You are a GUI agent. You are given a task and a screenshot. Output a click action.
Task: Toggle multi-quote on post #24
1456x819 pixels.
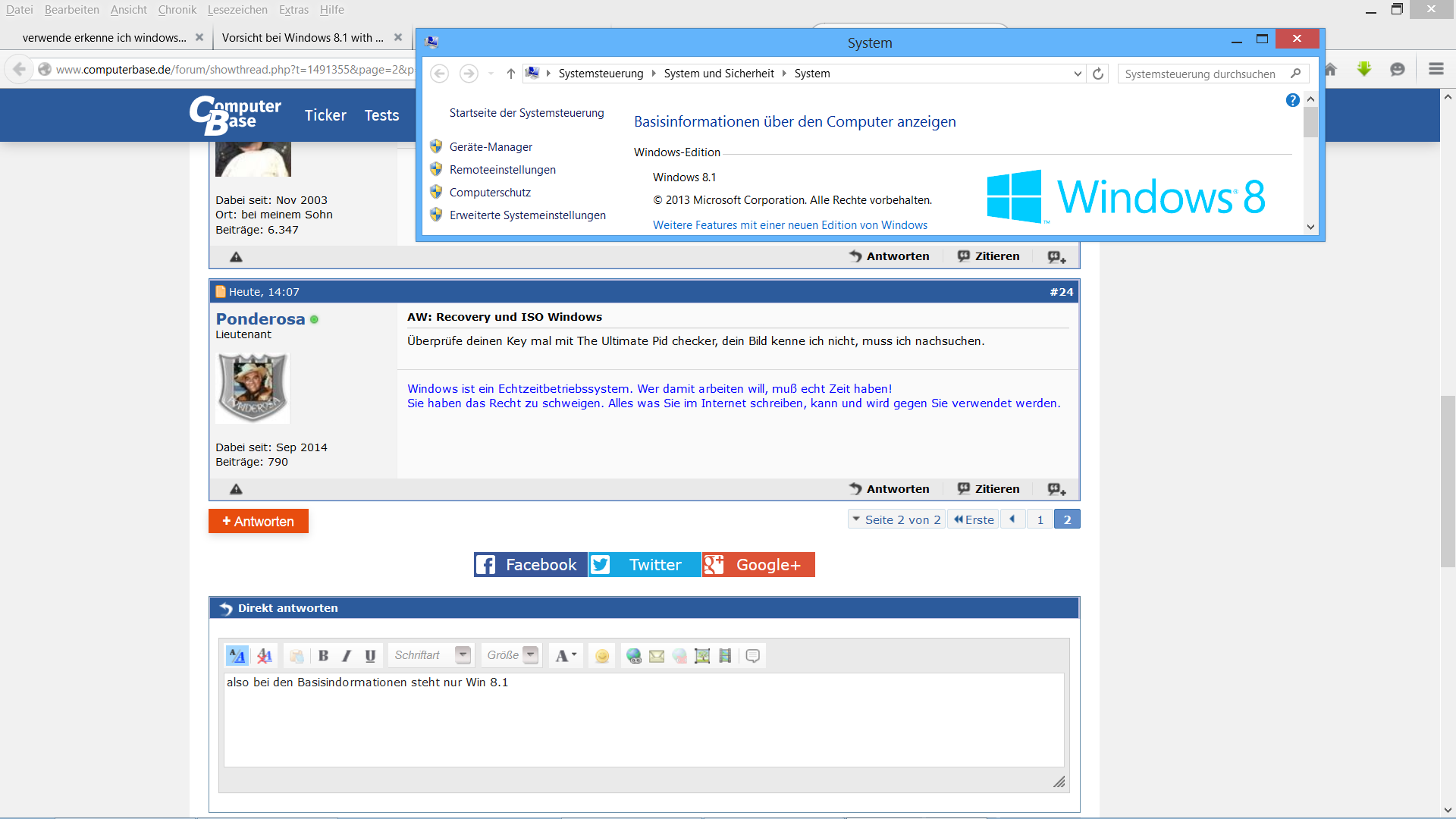1056,489
